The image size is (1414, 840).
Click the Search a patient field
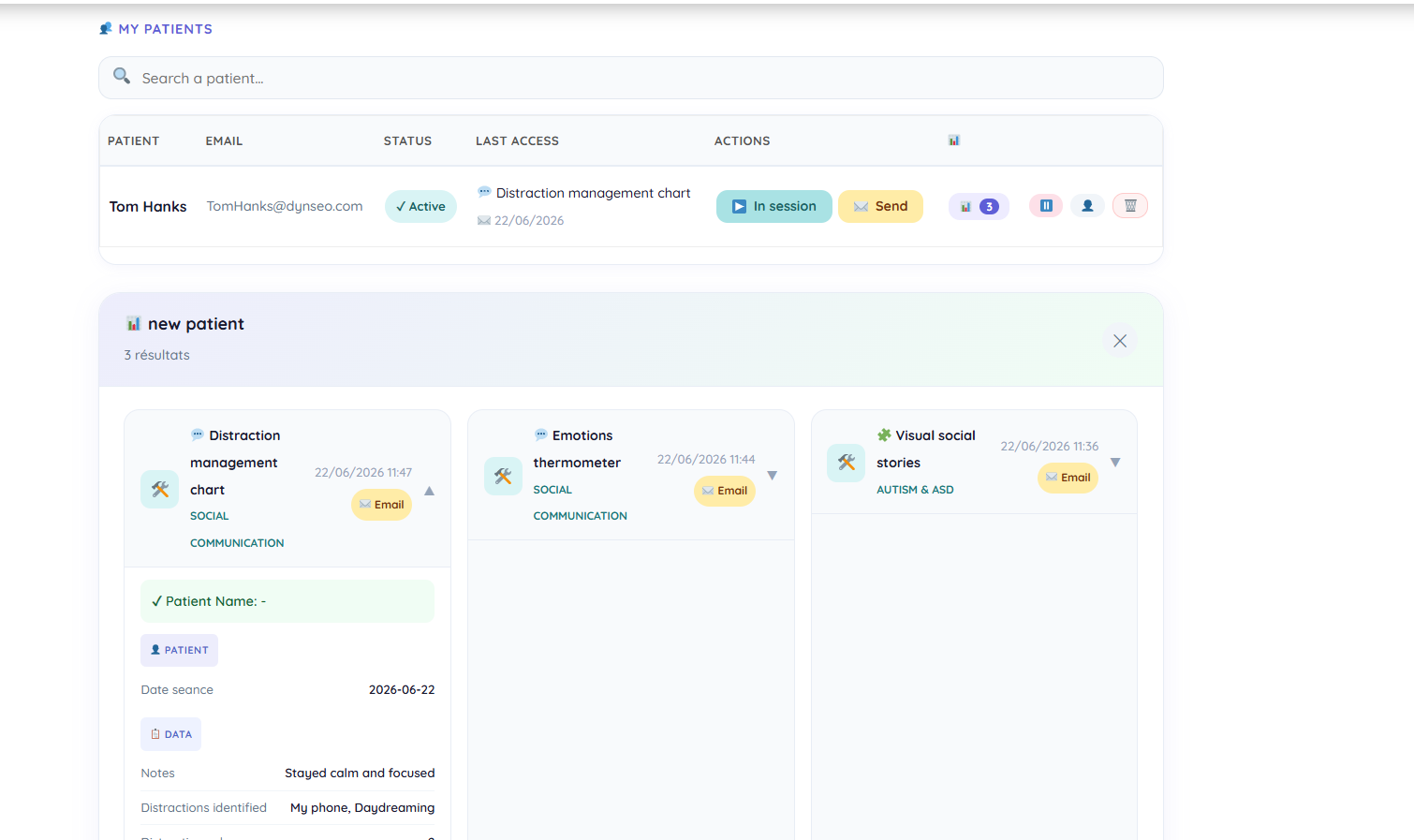click(631, 78)
